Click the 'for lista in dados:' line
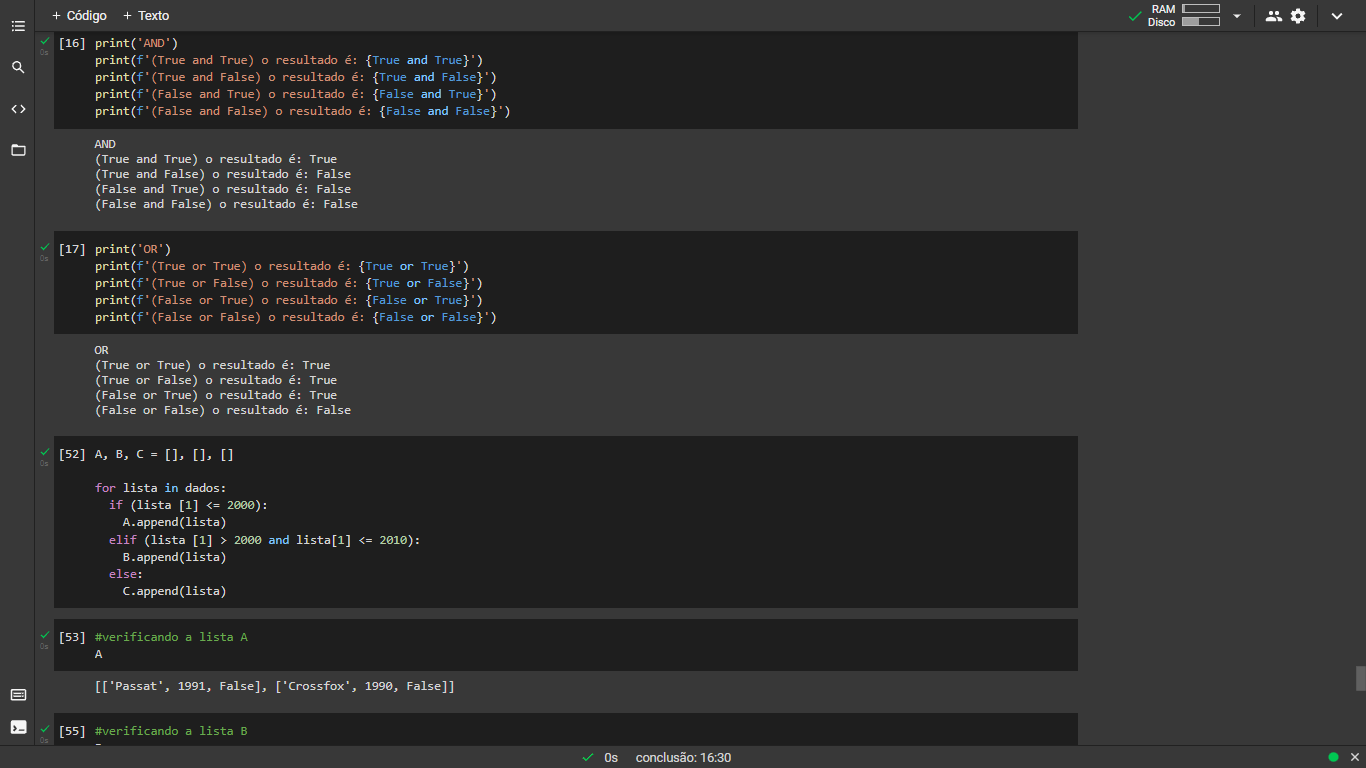The height and width of the screenshot is (768, 1366). (x=161, y=488)
